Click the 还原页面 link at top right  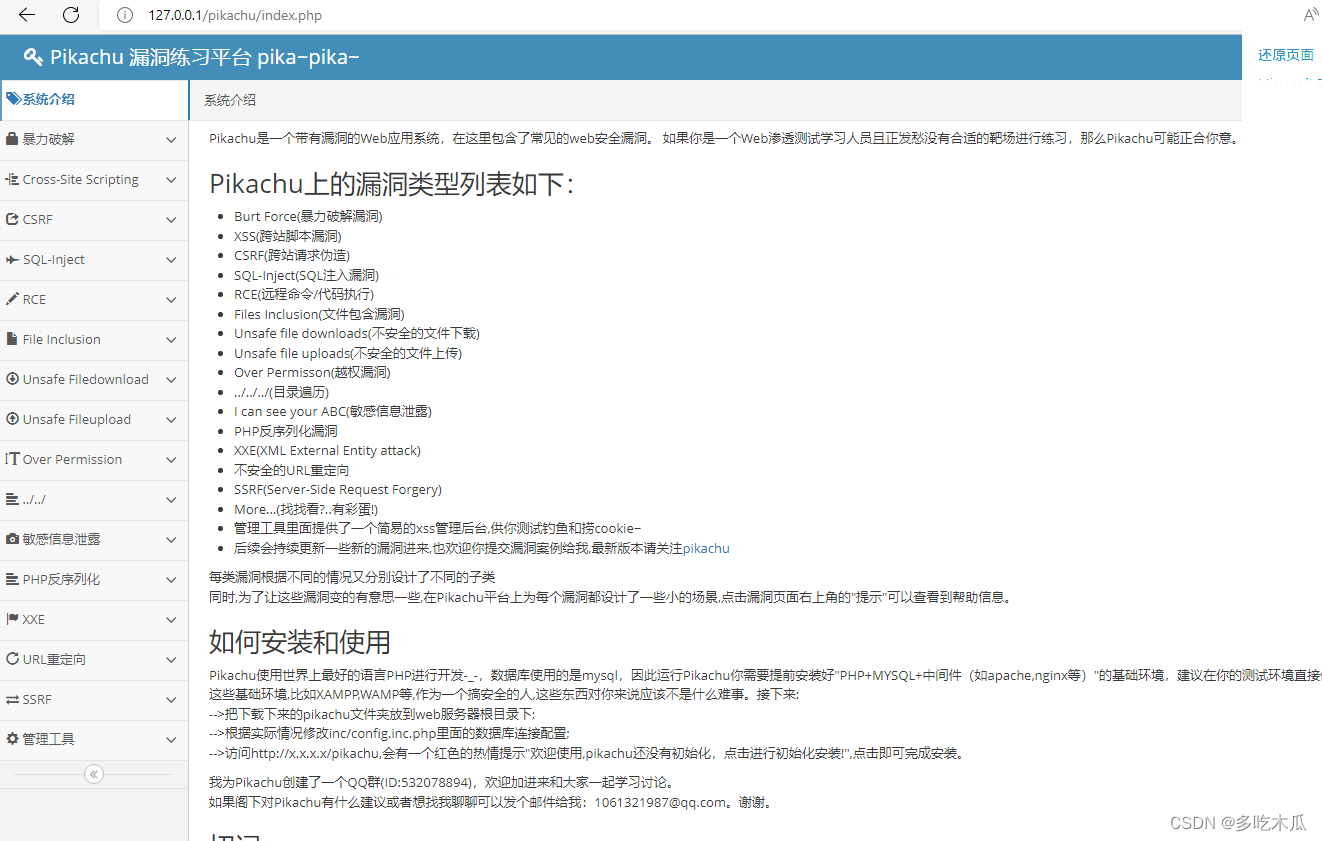(x=1285, y=55)
